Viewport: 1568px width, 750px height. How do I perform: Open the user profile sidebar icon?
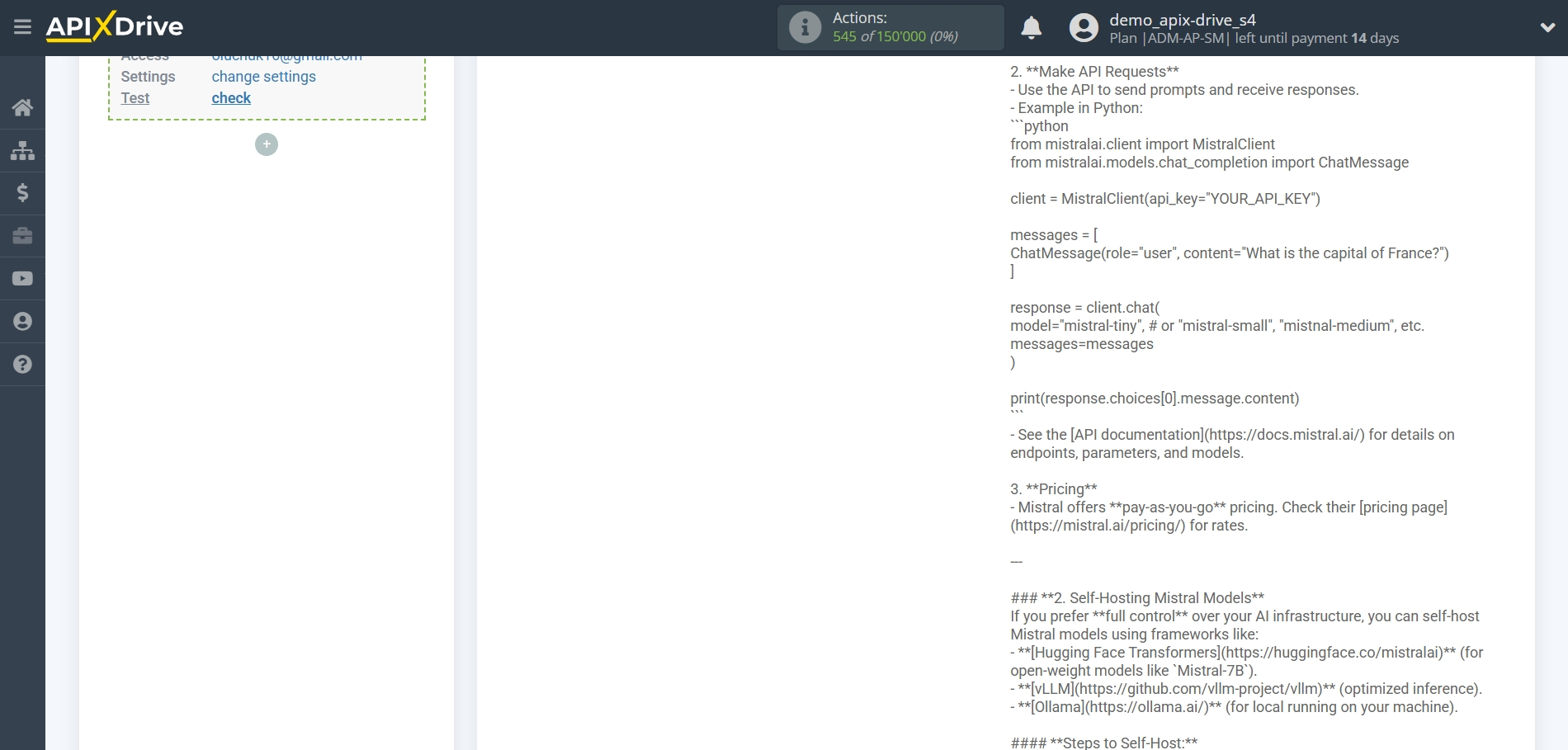(22, 321)
